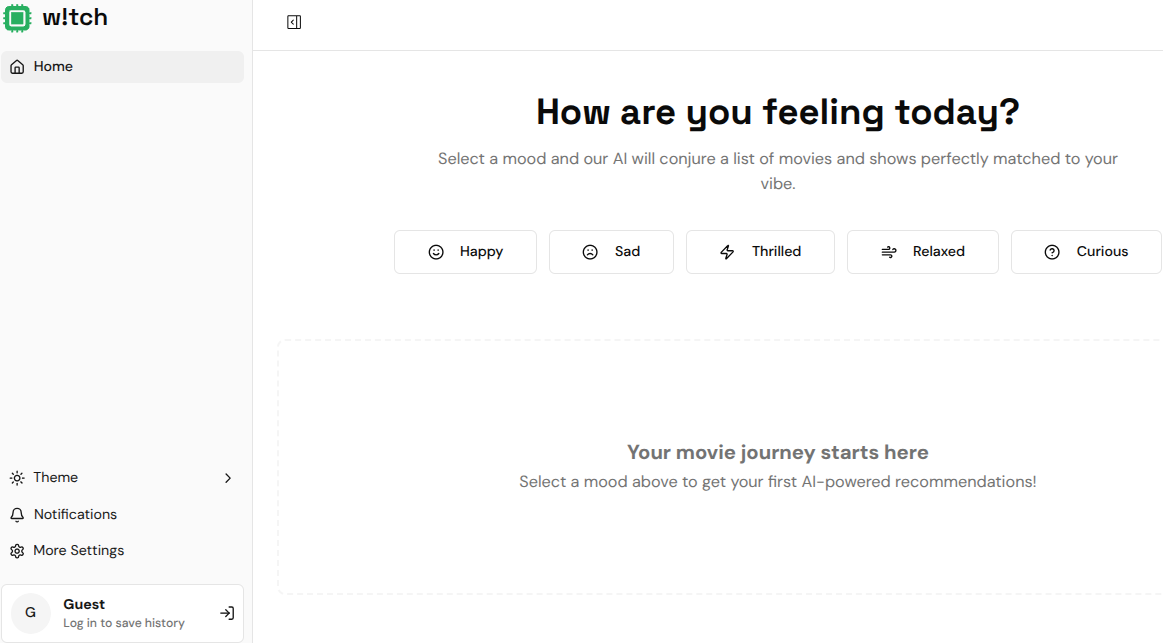
Task: Open the Theme menu entry
Action: tap(56, 478)
